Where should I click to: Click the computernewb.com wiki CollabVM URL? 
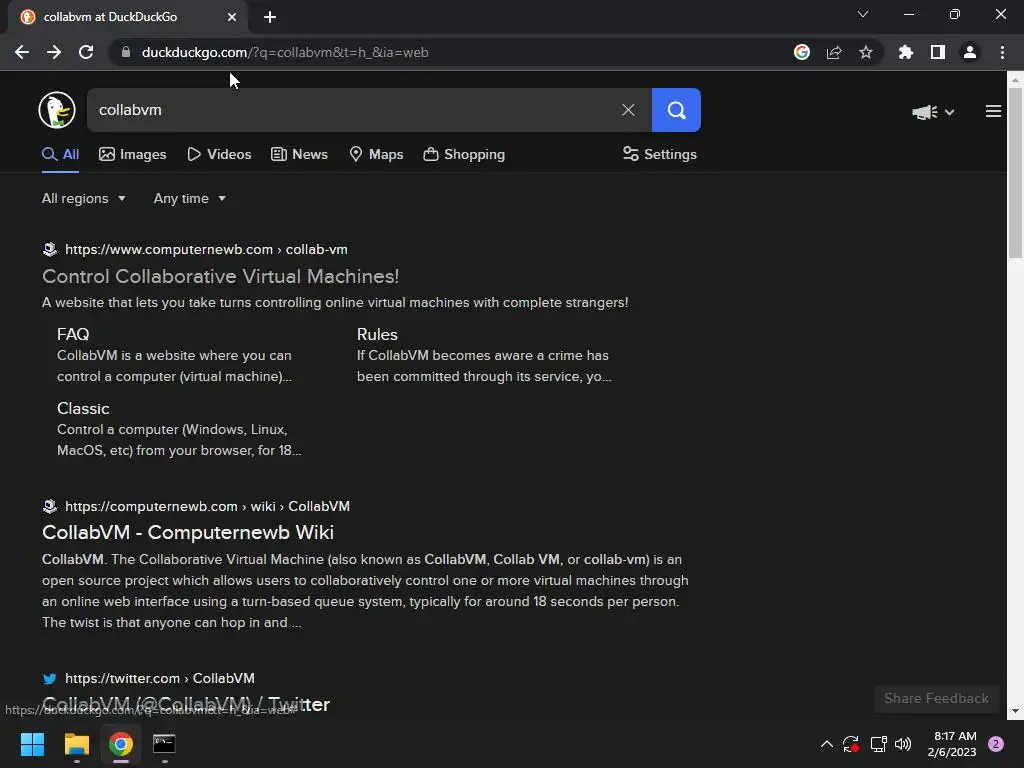pyautogui.click(x=208, y=507)
